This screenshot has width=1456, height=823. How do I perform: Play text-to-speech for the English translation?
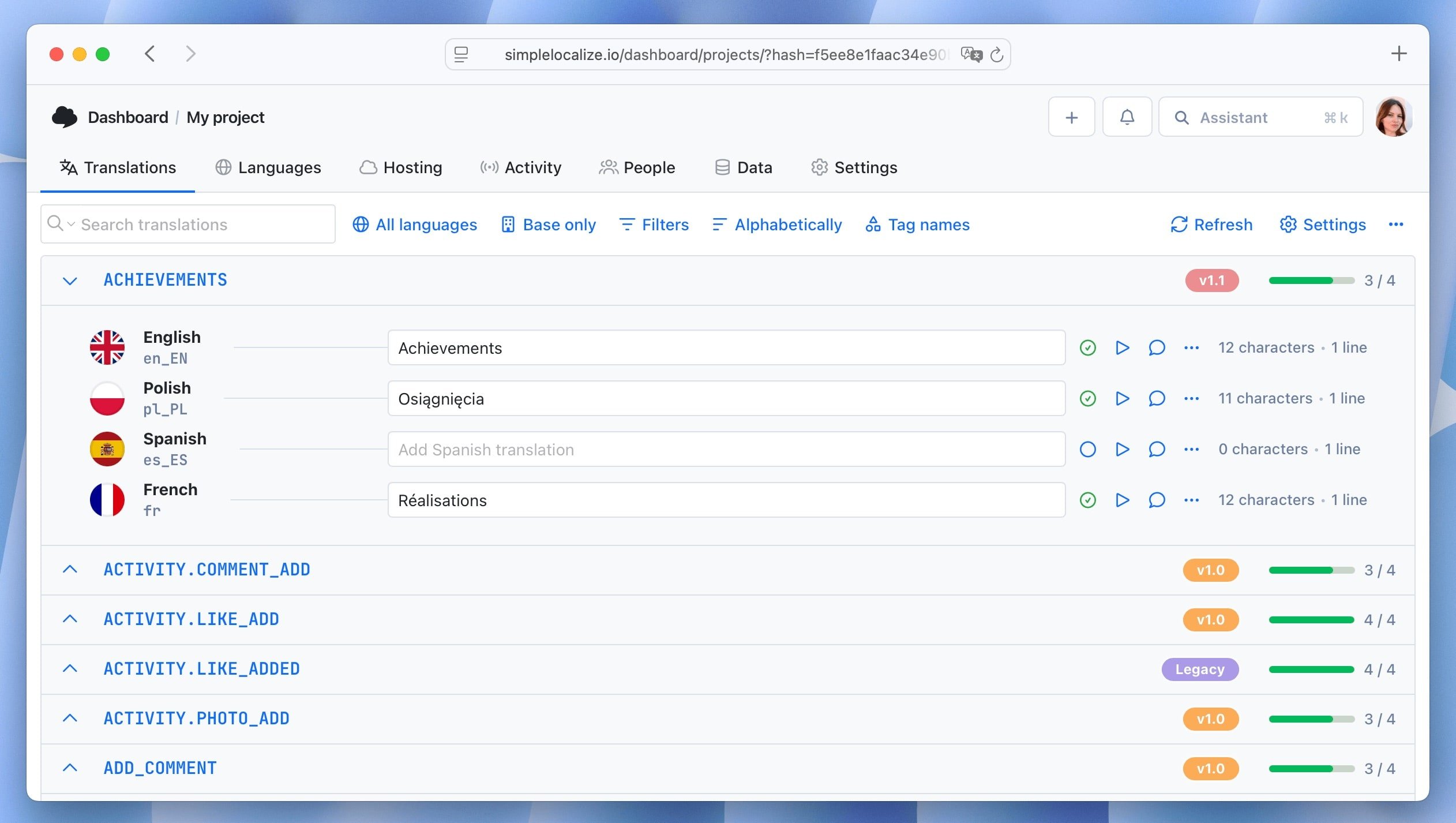point(1121,347)
